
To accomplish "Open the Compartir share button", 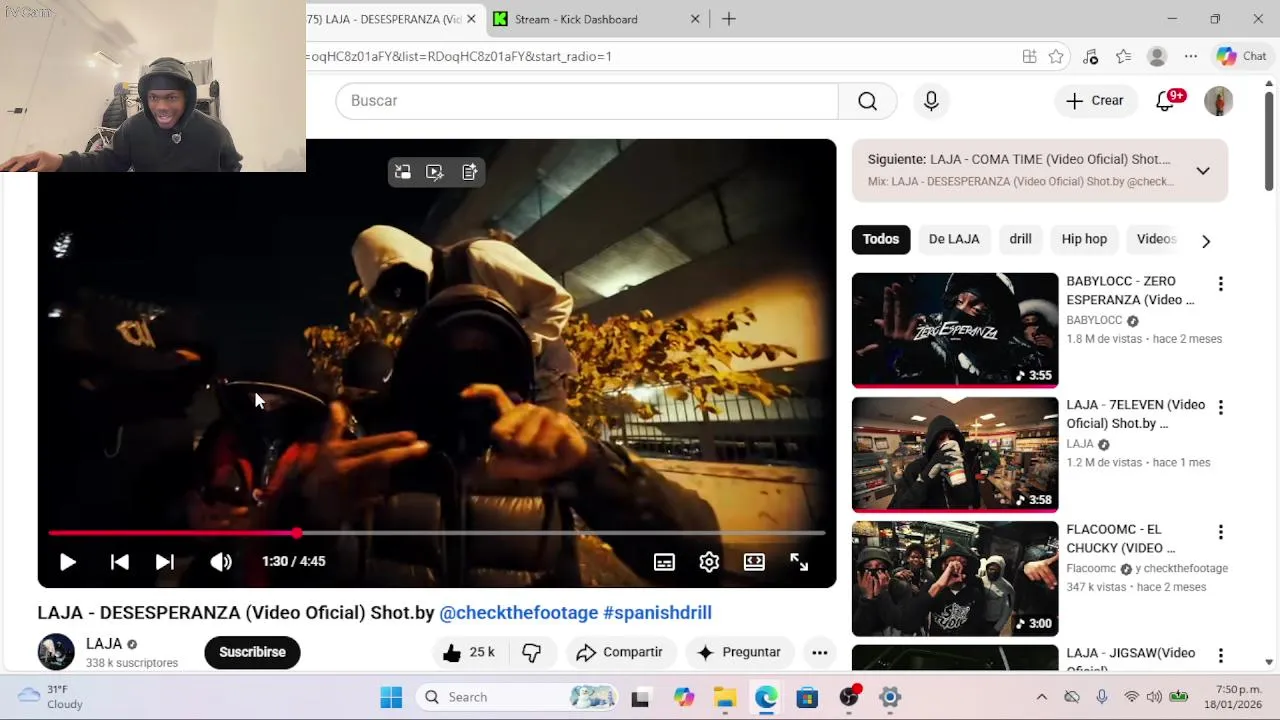I will click(x=620, y=652).
